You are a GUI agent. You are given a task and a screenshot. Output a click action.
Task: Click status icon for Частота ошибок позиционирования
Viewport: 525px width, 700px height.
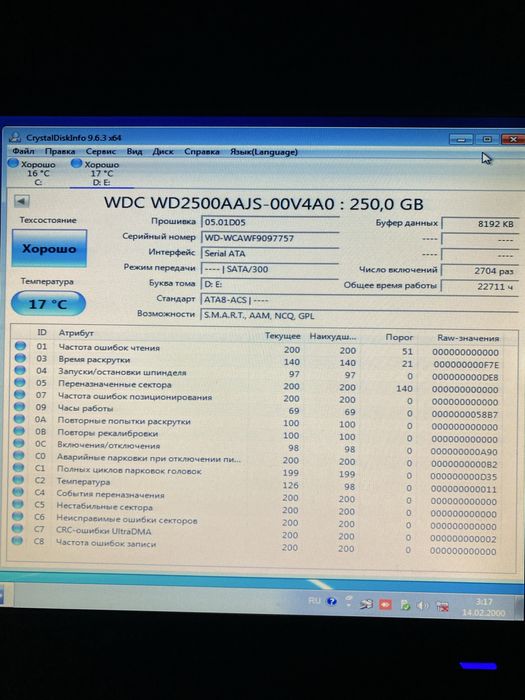pos(19,394)
